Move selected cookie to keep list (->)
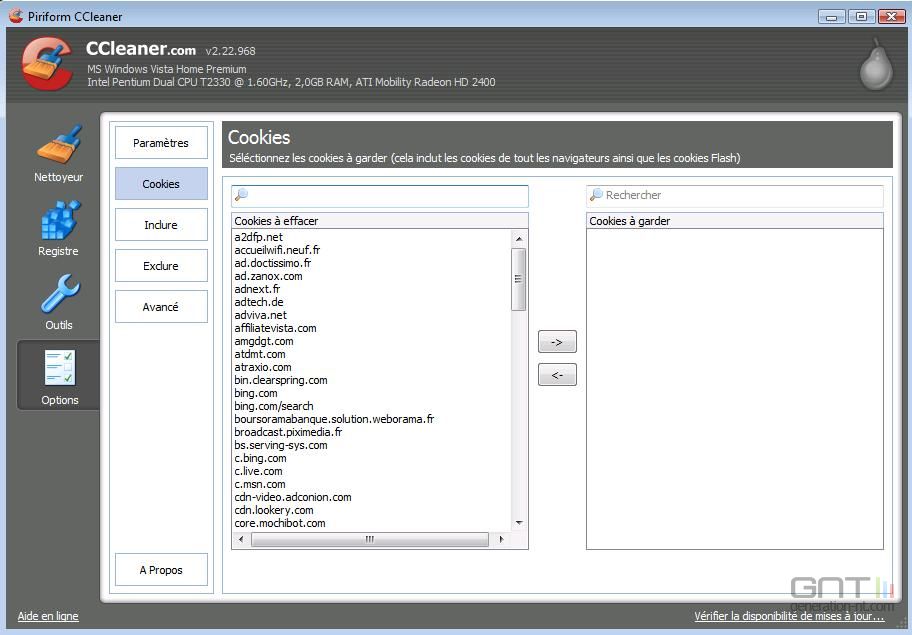The image size is (912, 635). coord(557,342)
